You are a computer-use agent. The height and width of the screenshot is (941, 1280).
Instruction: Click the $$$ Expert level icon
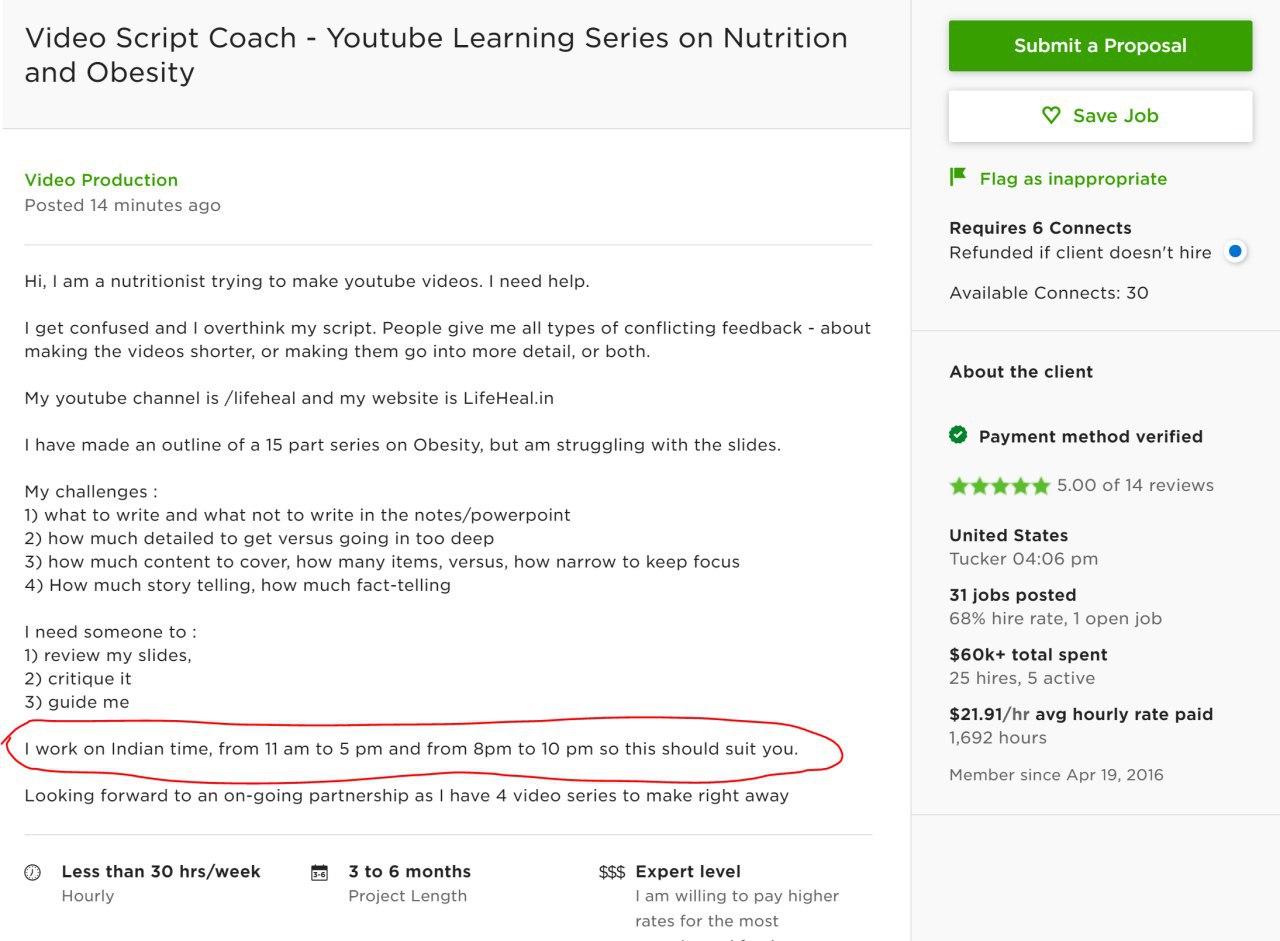[611, 872]
